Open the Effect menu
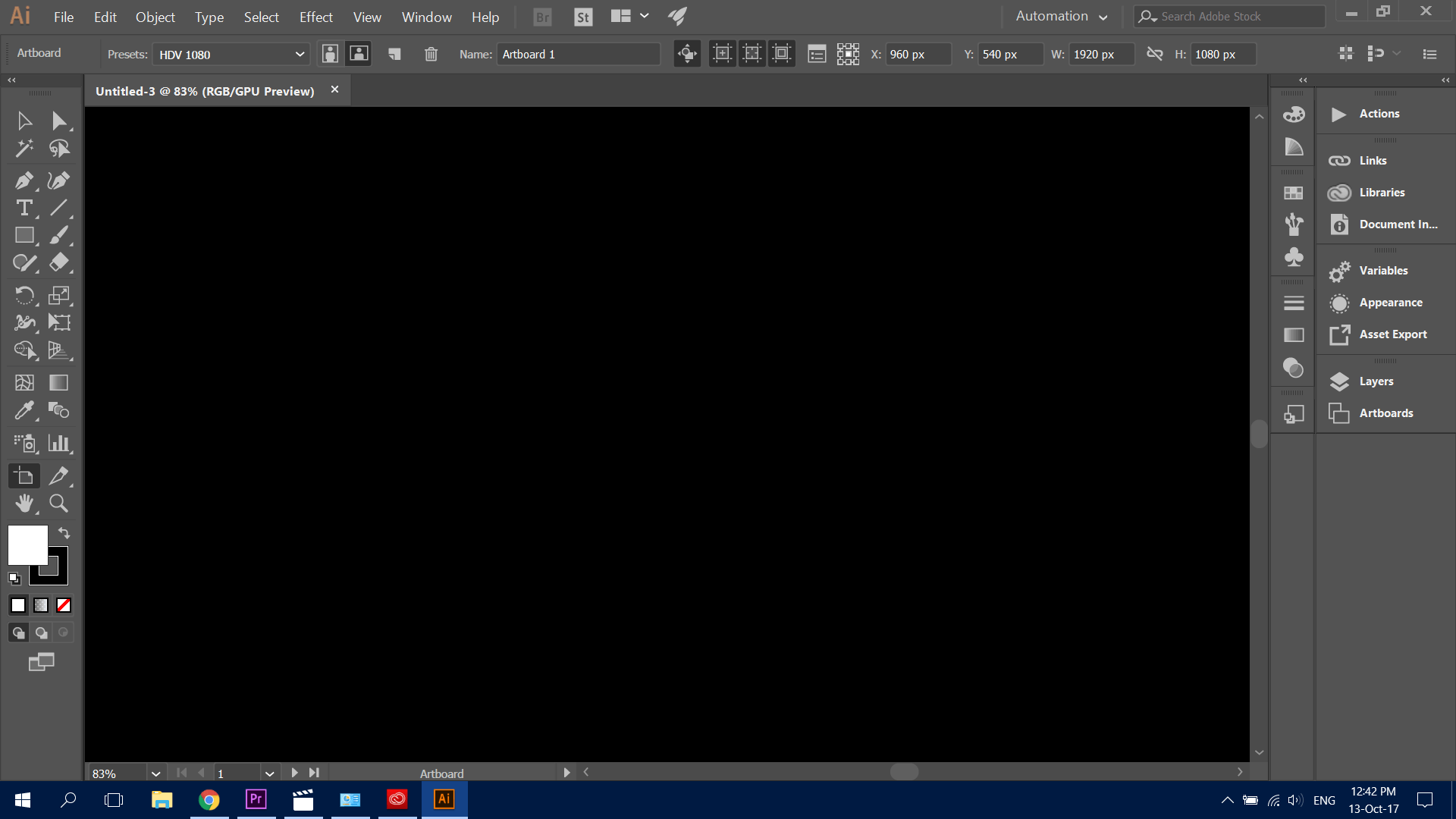Image resolution: width=1456 pixels, height=819 pixels. point(315,17)
